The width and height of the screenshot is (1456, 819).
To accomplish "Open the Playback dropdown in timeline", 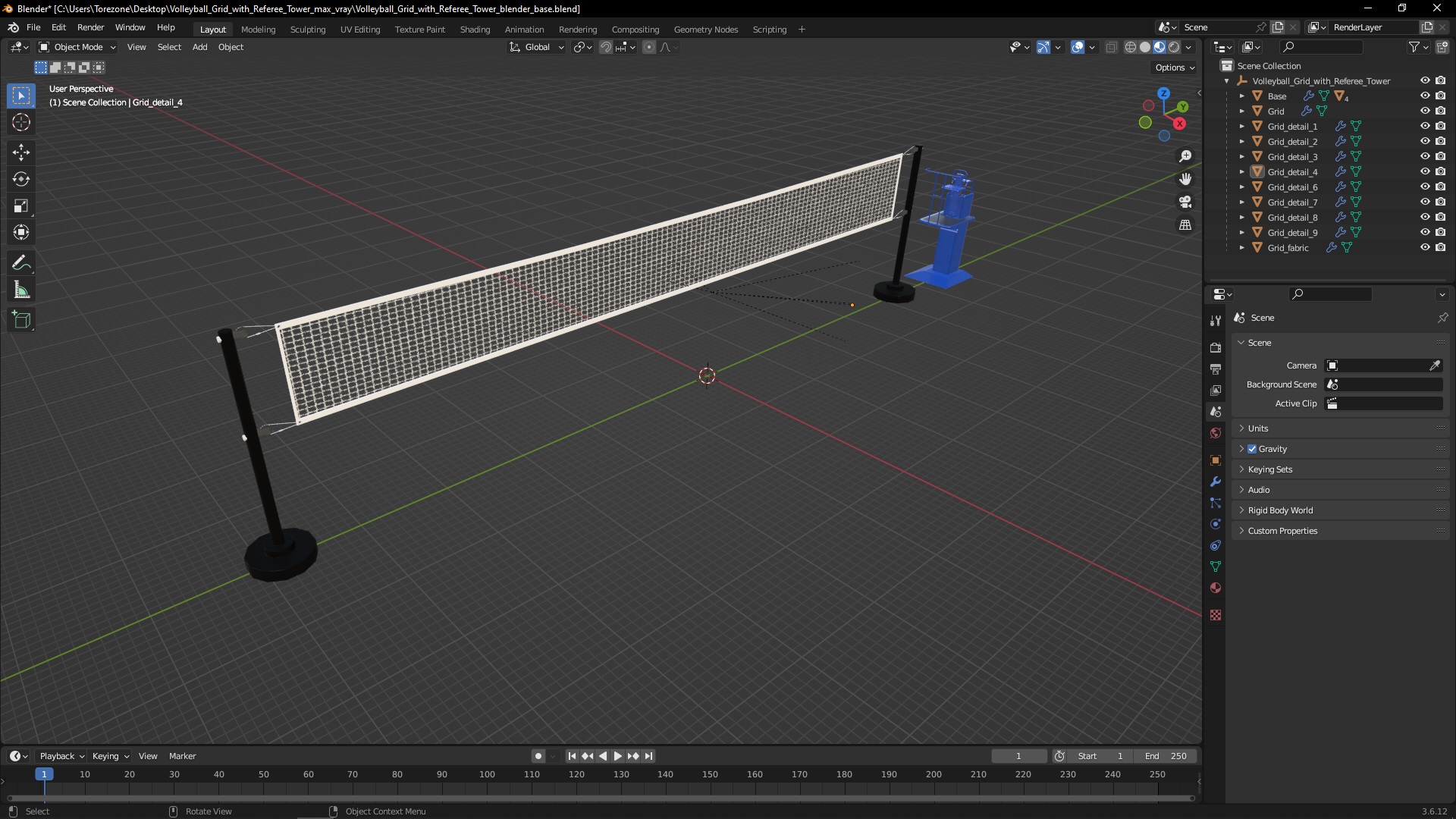I will [x=61, y=756].
